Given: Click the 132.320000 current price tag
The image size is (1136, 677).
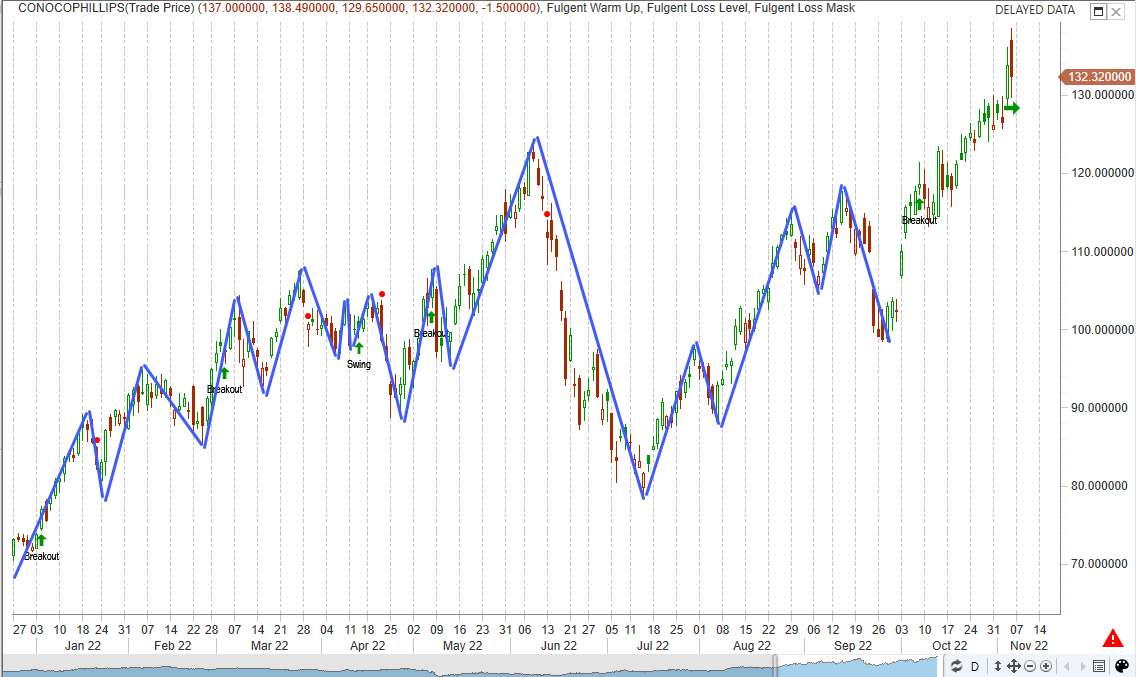Looking at the screenshot, I should 1099,77.
